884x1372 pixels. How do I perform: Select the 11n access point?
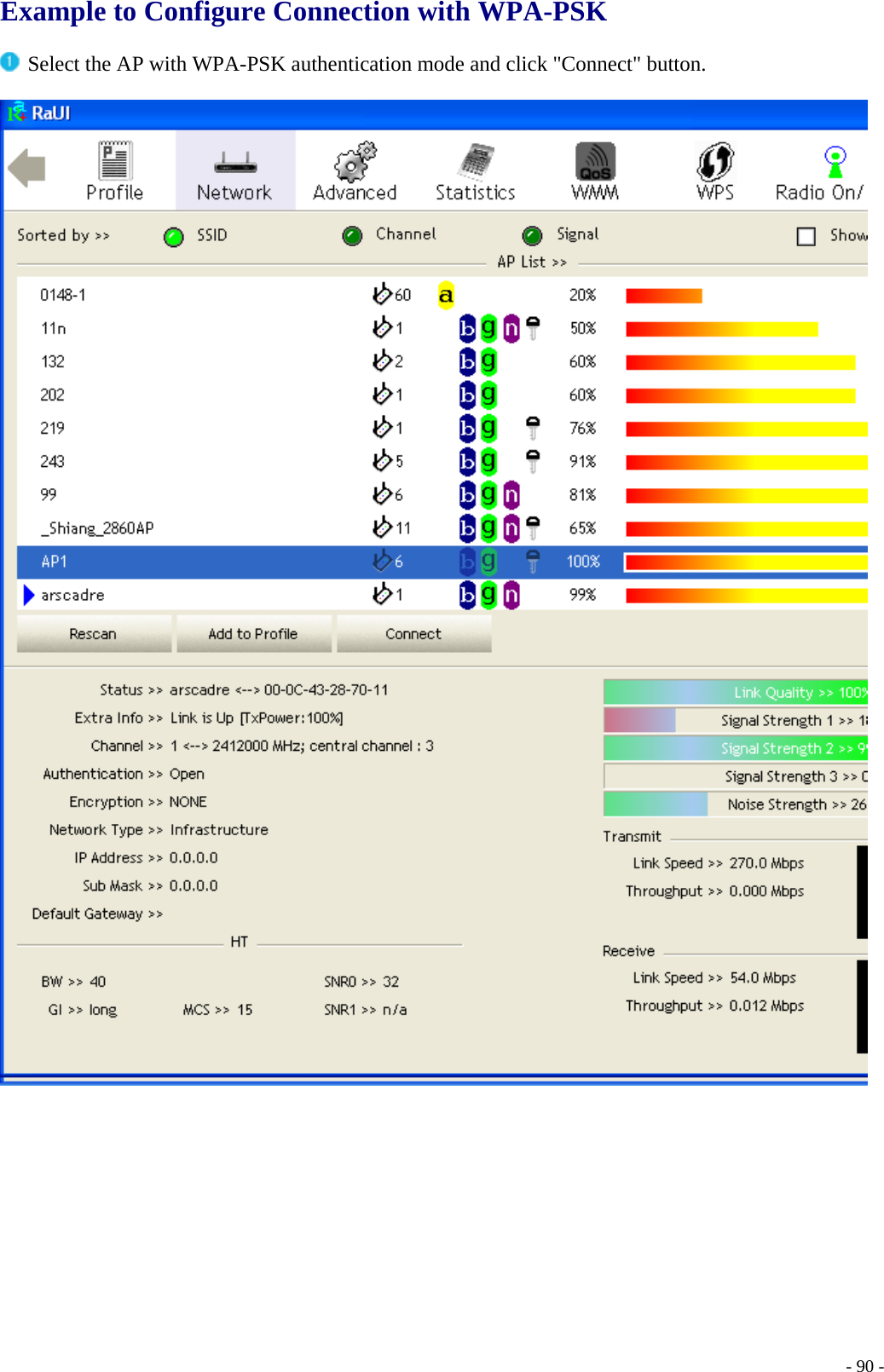pyautogui.click(x=442, y=328)
